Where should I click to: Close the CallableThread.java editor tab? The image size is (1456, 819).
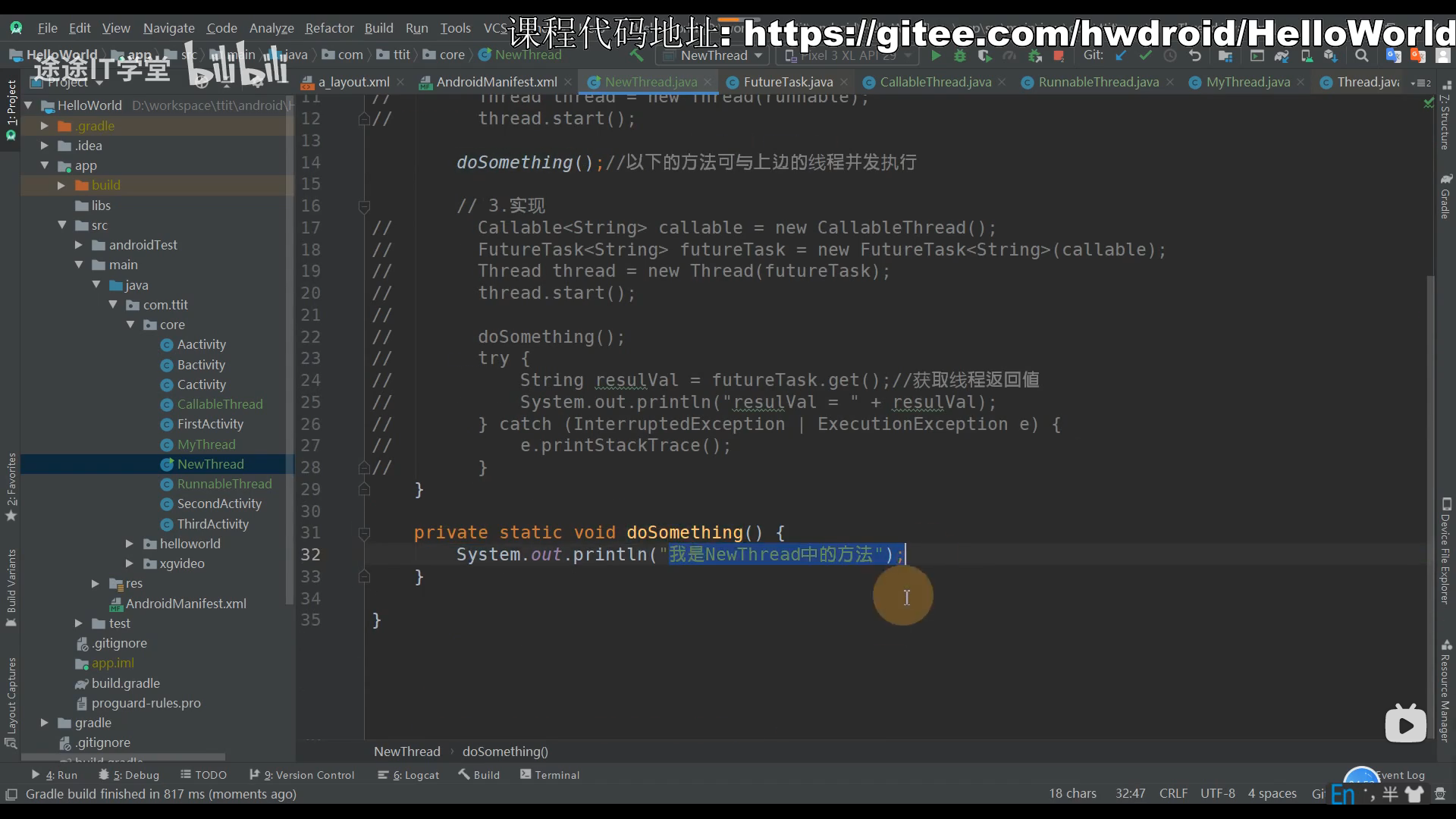(1003, 82)
